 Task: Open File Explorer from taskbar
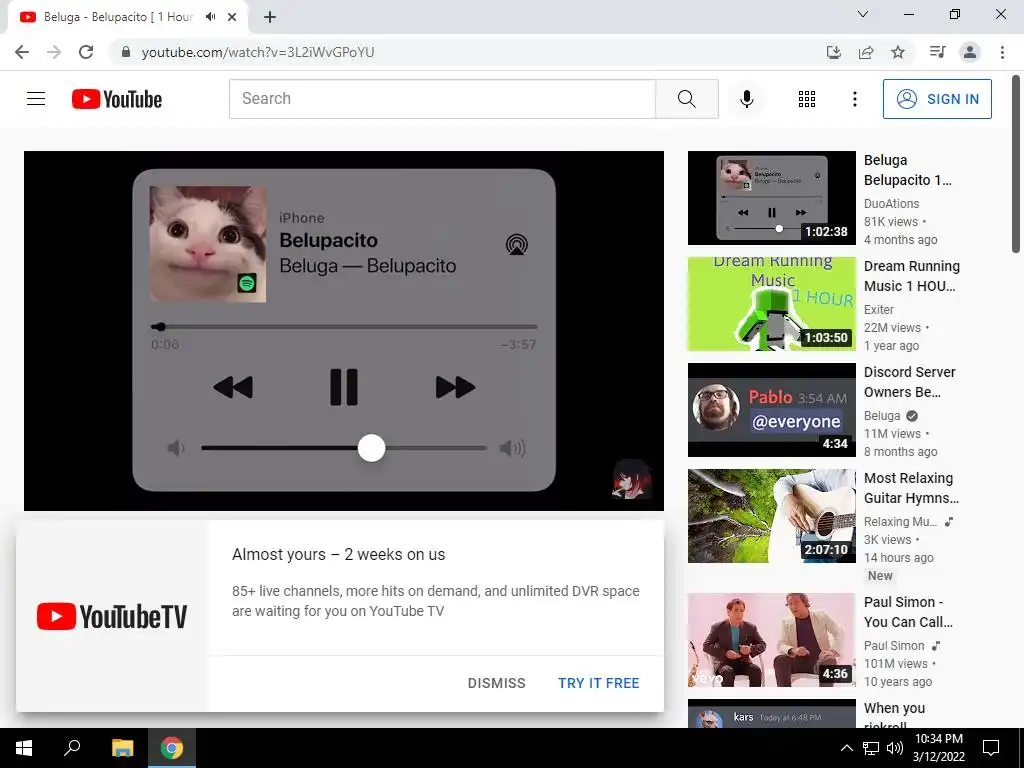point(122,748)
